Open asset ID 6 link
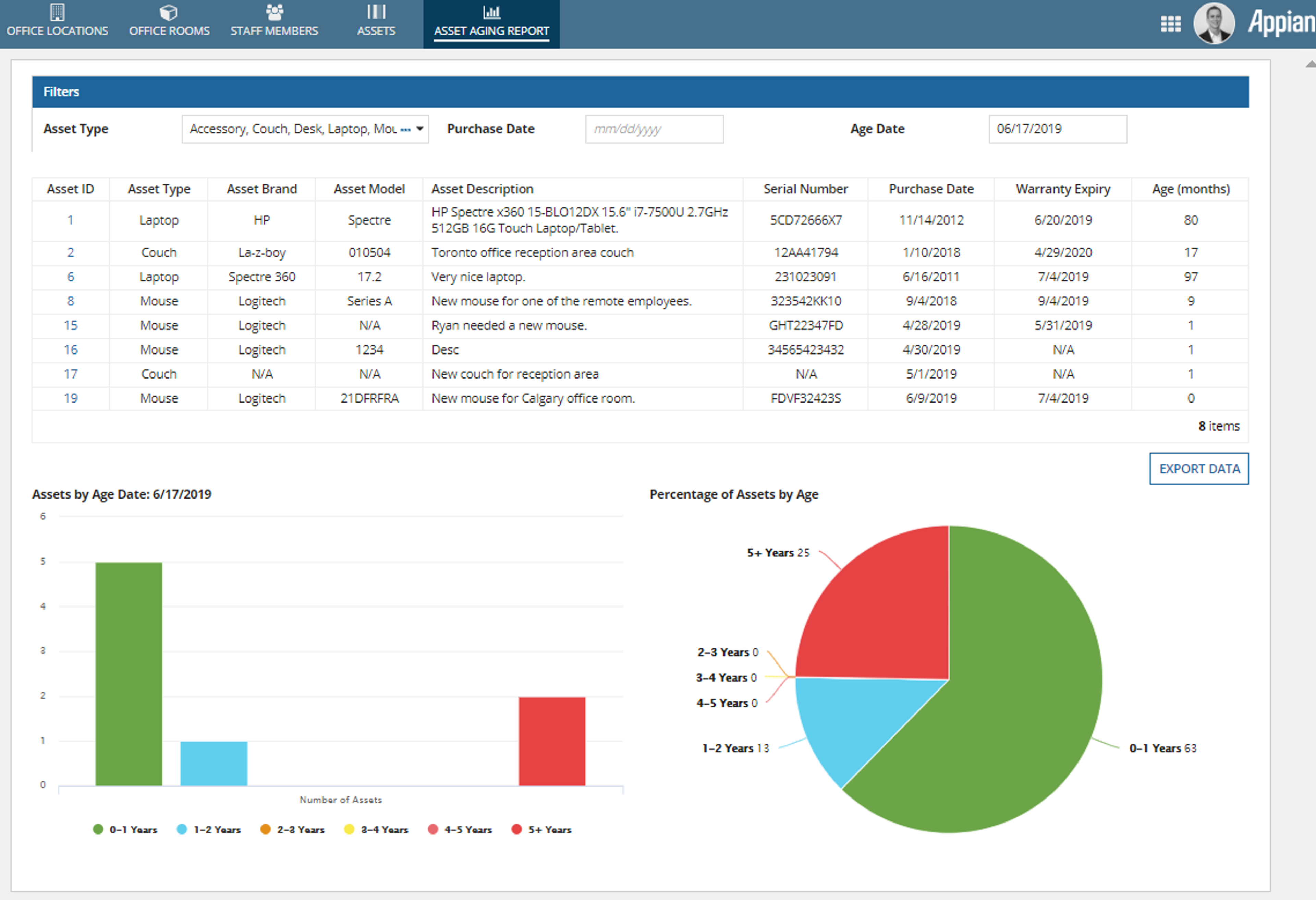The image size is (1316, 900). click(x=70, y=277)
